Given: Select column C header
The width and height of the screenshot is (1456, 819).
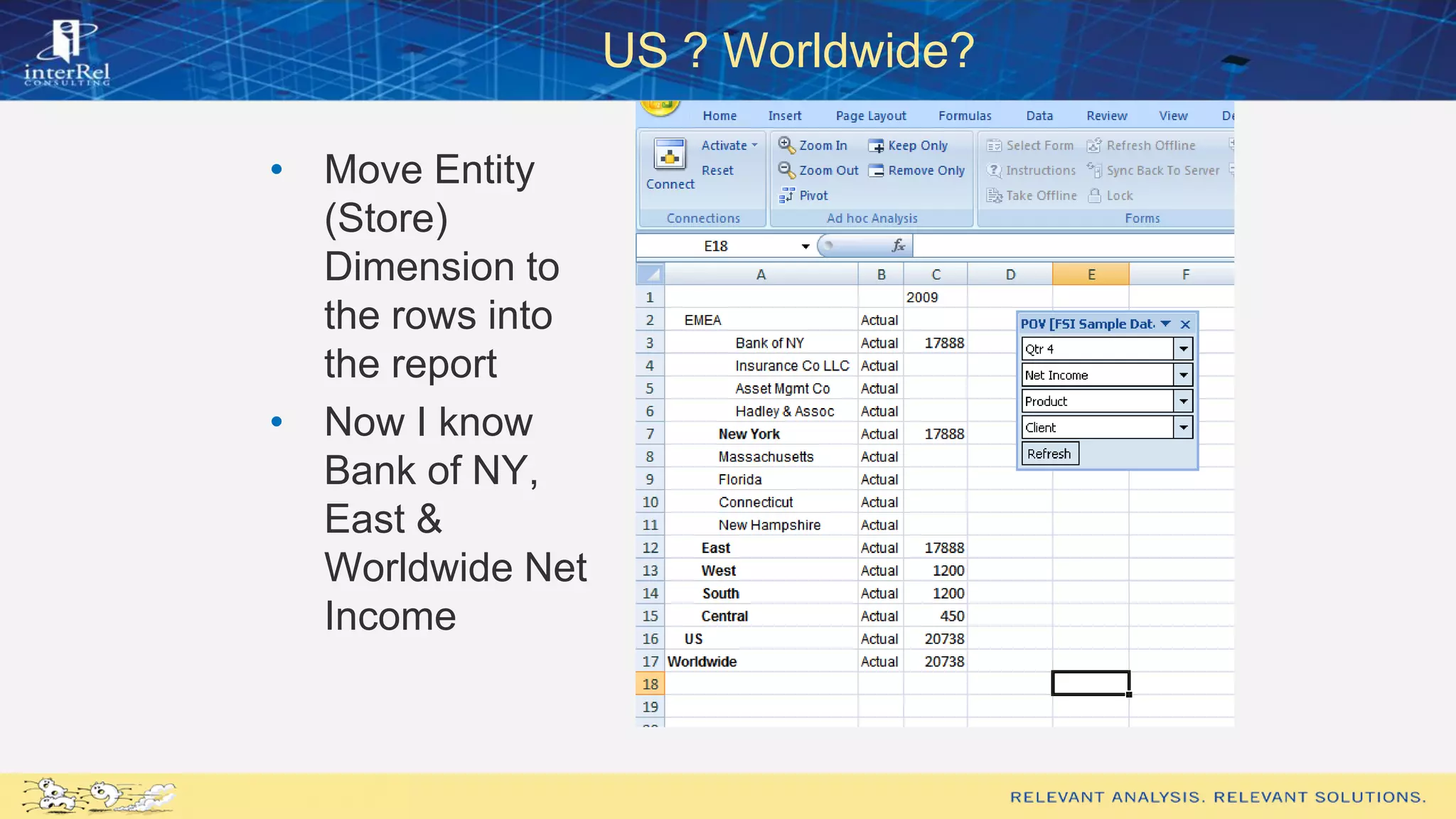Looking at the screenshot, I should pos(936,274).
